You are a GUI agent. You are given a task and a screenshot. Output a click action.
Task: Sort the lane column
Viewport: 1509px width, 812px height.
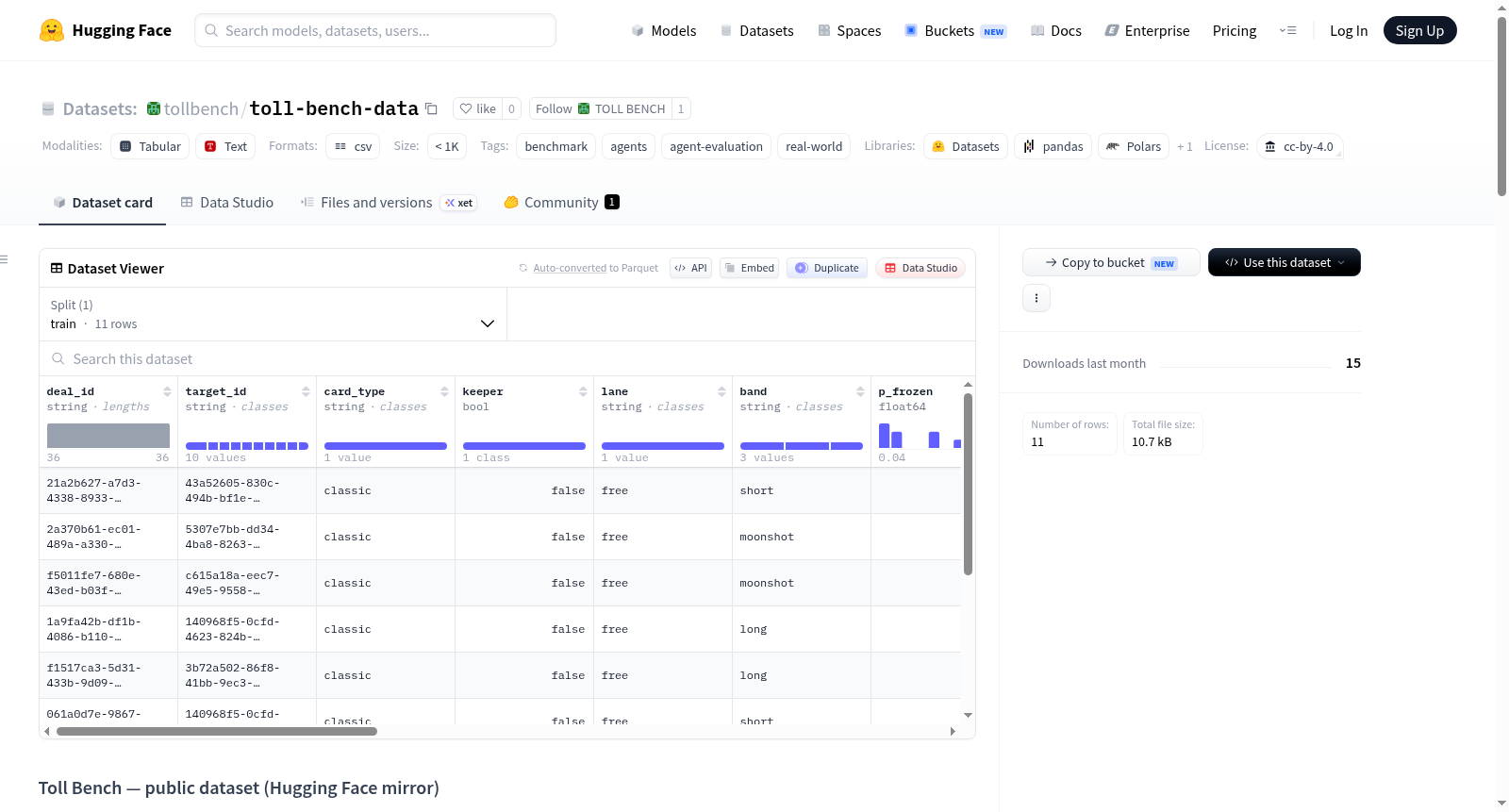pos(721,391)
